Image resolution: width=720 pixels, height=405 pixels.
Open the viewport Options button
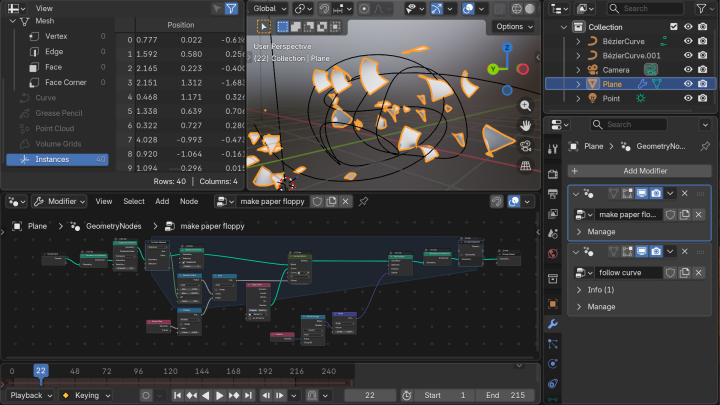[513, 27]
